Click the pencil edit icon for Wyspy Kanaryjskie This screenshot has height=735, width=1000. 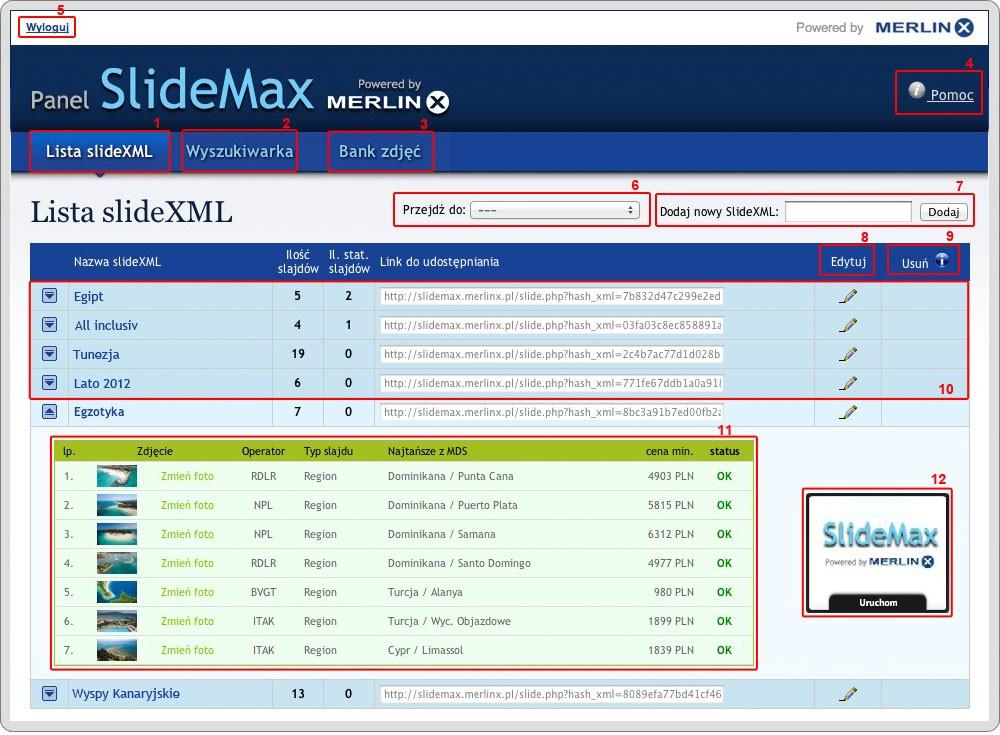click(x=848, y=694)
